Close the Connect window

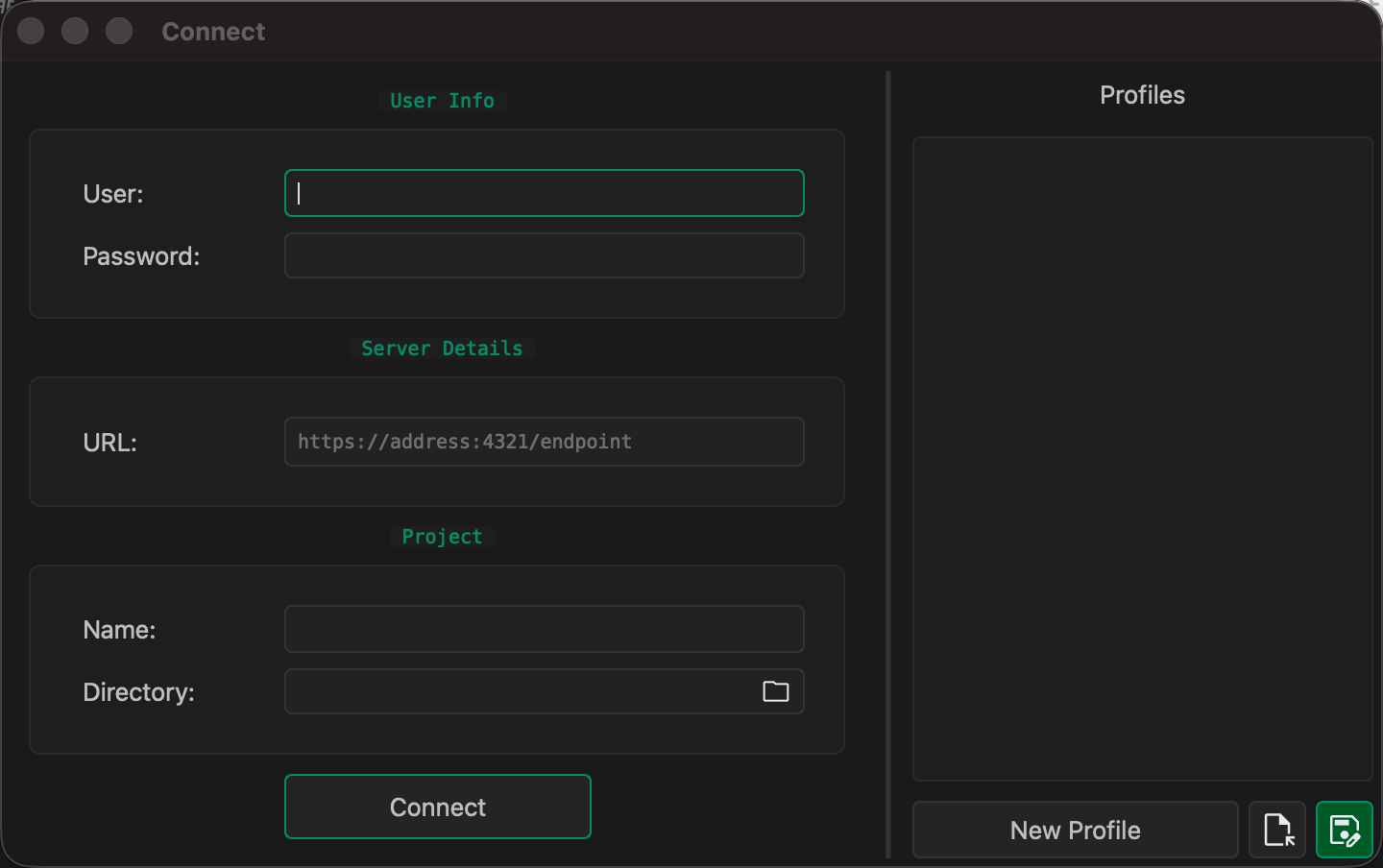[31, 32]
